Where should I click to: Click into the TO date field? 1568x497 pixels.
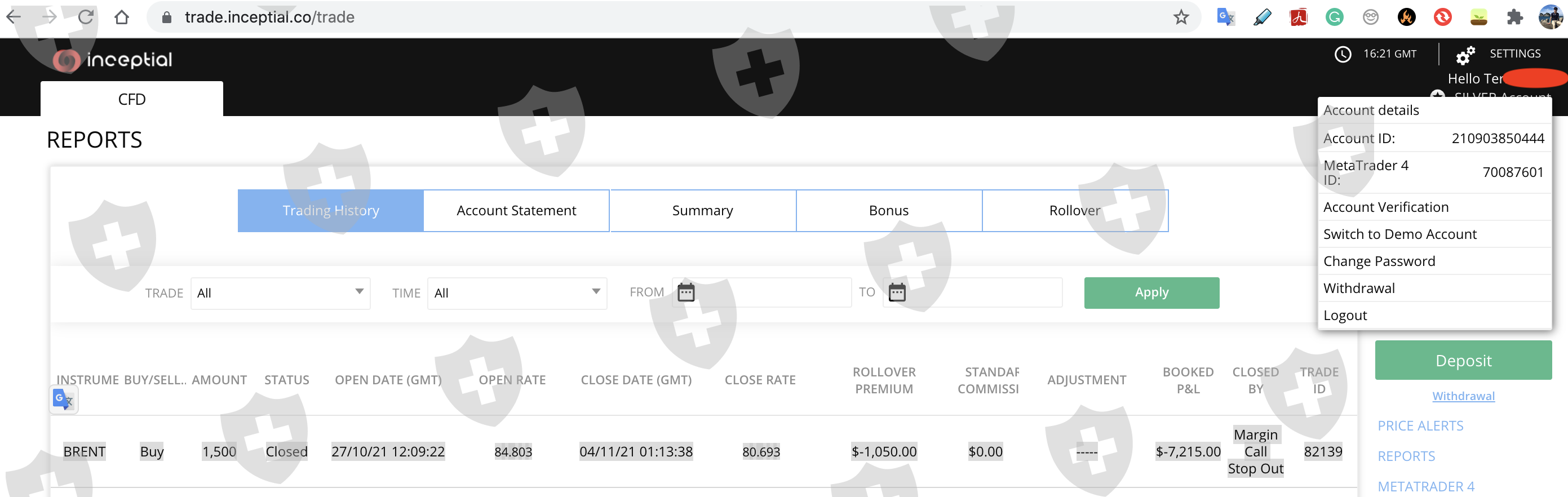pos(973,292)
